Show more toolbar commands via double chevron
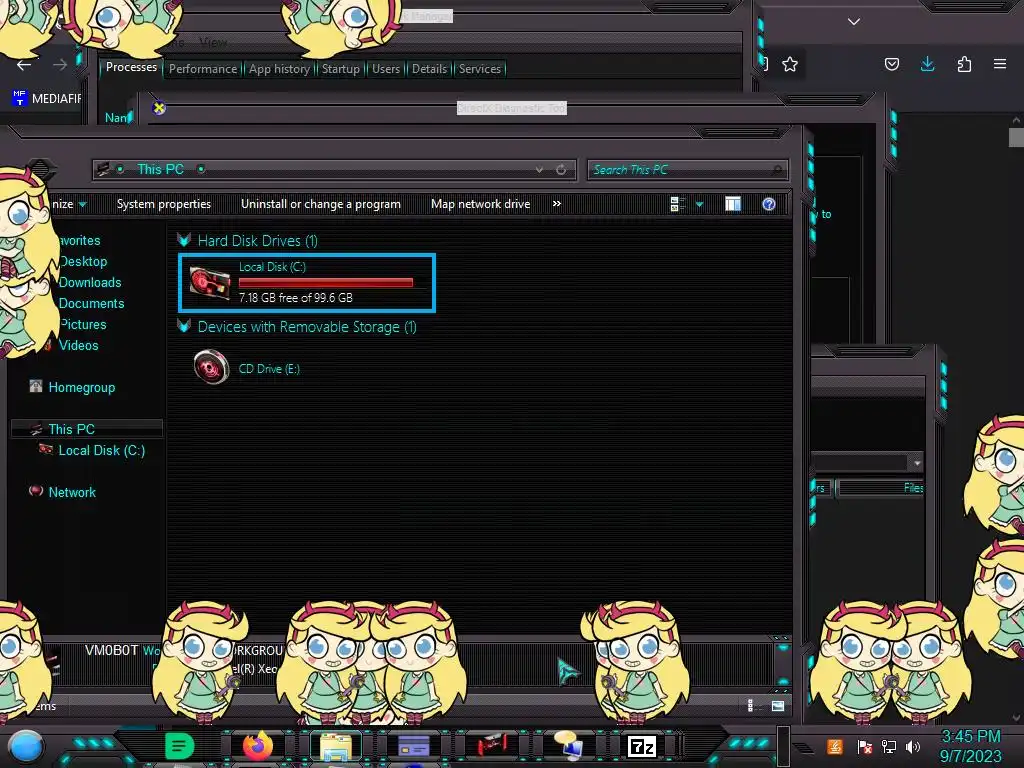 tap(556, 204)
